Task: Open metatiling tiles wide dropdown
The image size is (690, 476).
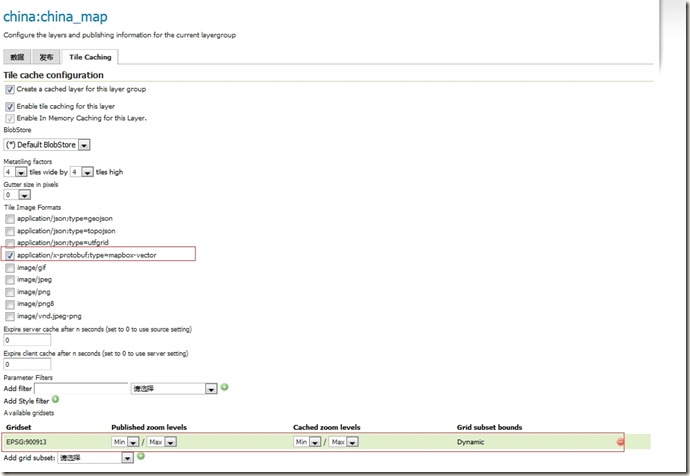Action: pyautogui.click(x=15, y=172)
